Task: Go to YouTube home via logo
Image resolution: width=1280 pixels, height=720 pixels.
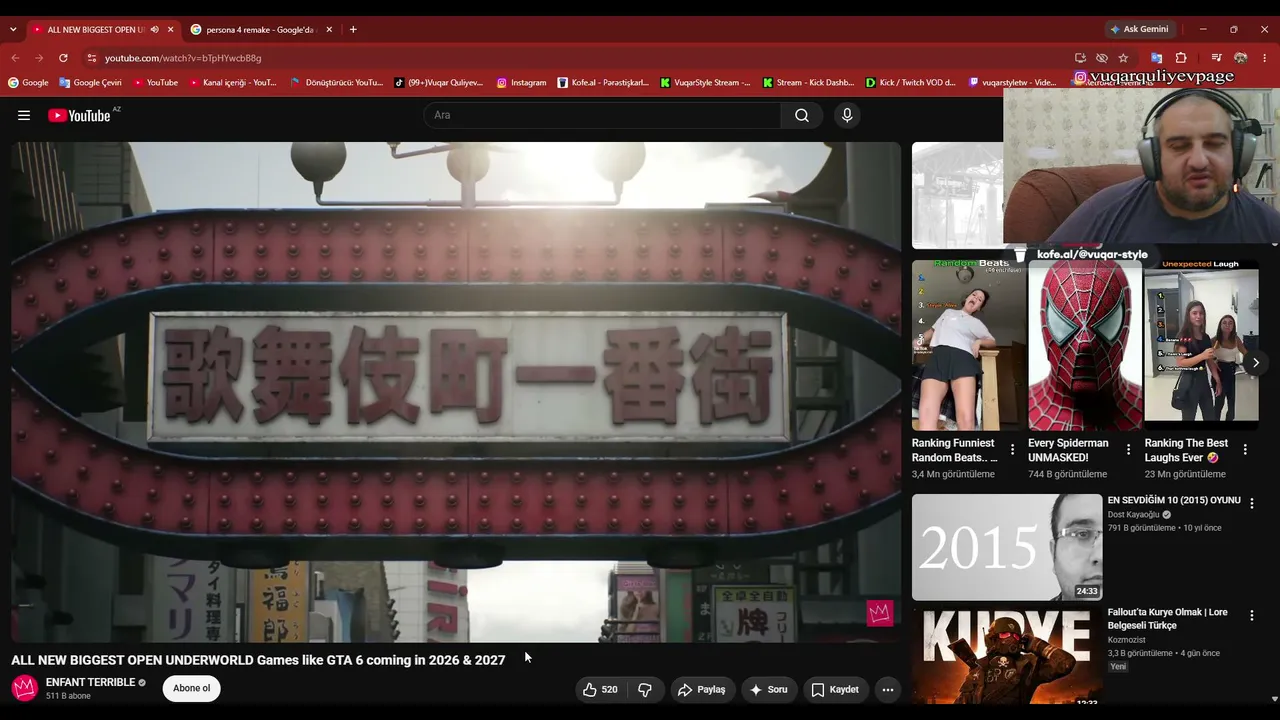Action: coord(79,115)
